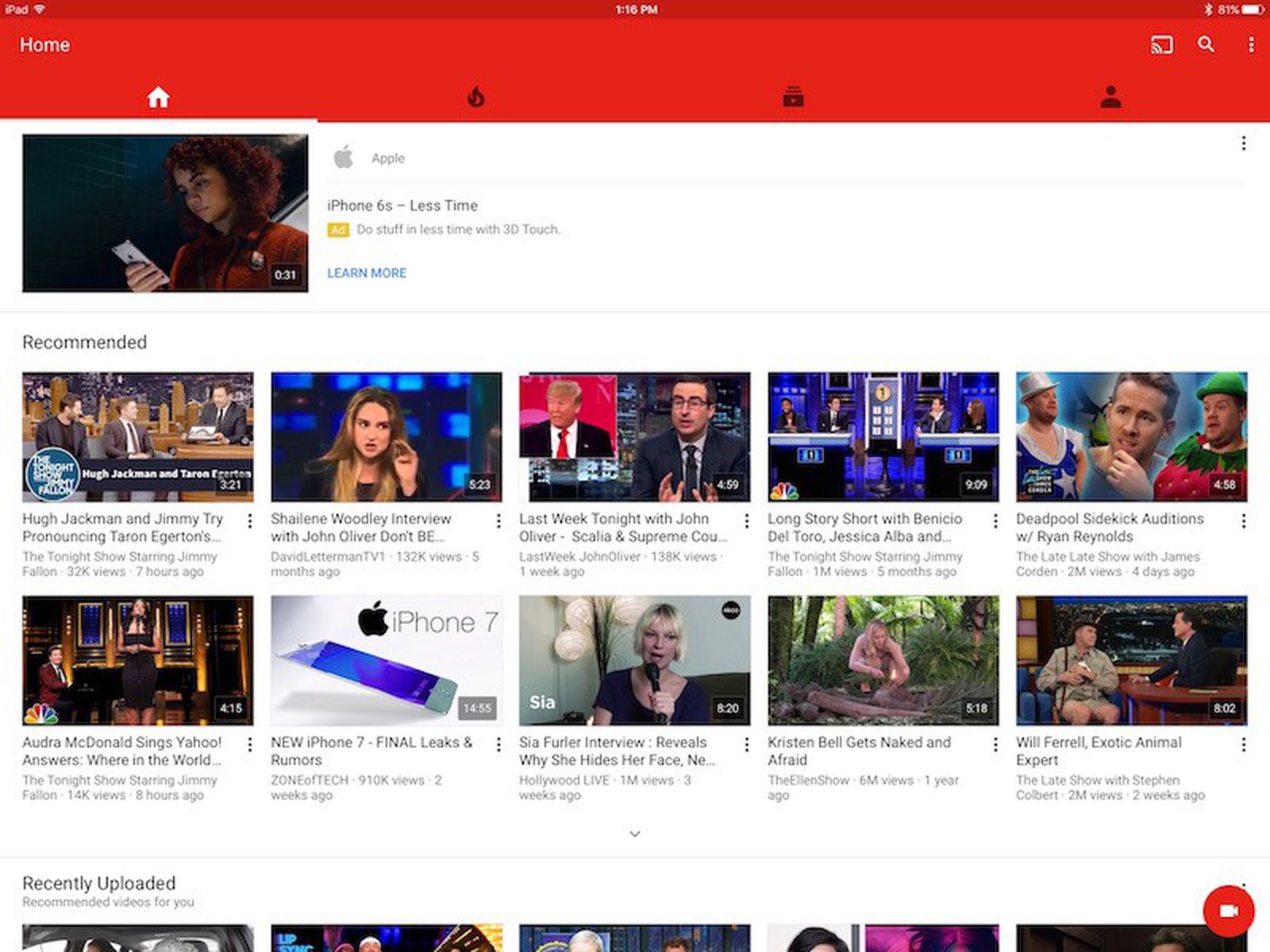Open the Subscriptions tab
Viewport: 1270px width, 952px height.
pyautogui.click(x=793, y=98)
